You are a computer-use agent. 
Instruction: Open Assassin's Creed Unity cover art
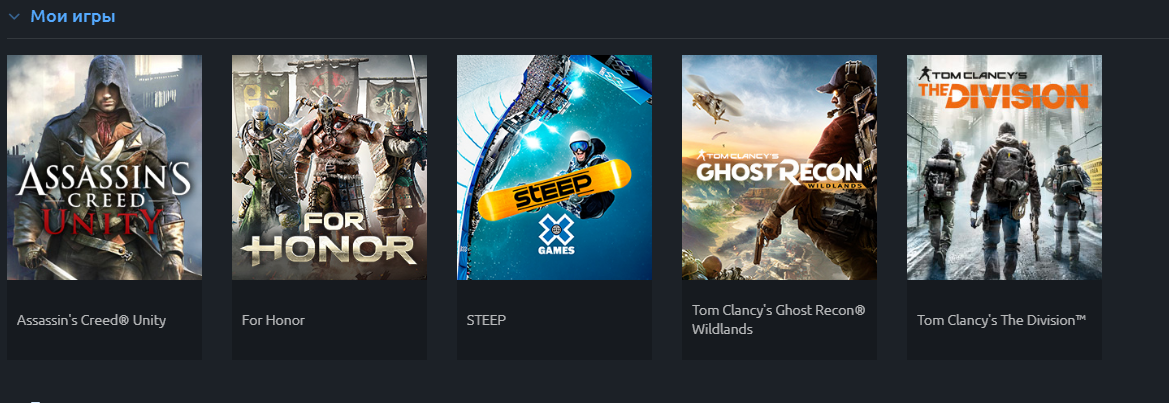click(104, 168)
